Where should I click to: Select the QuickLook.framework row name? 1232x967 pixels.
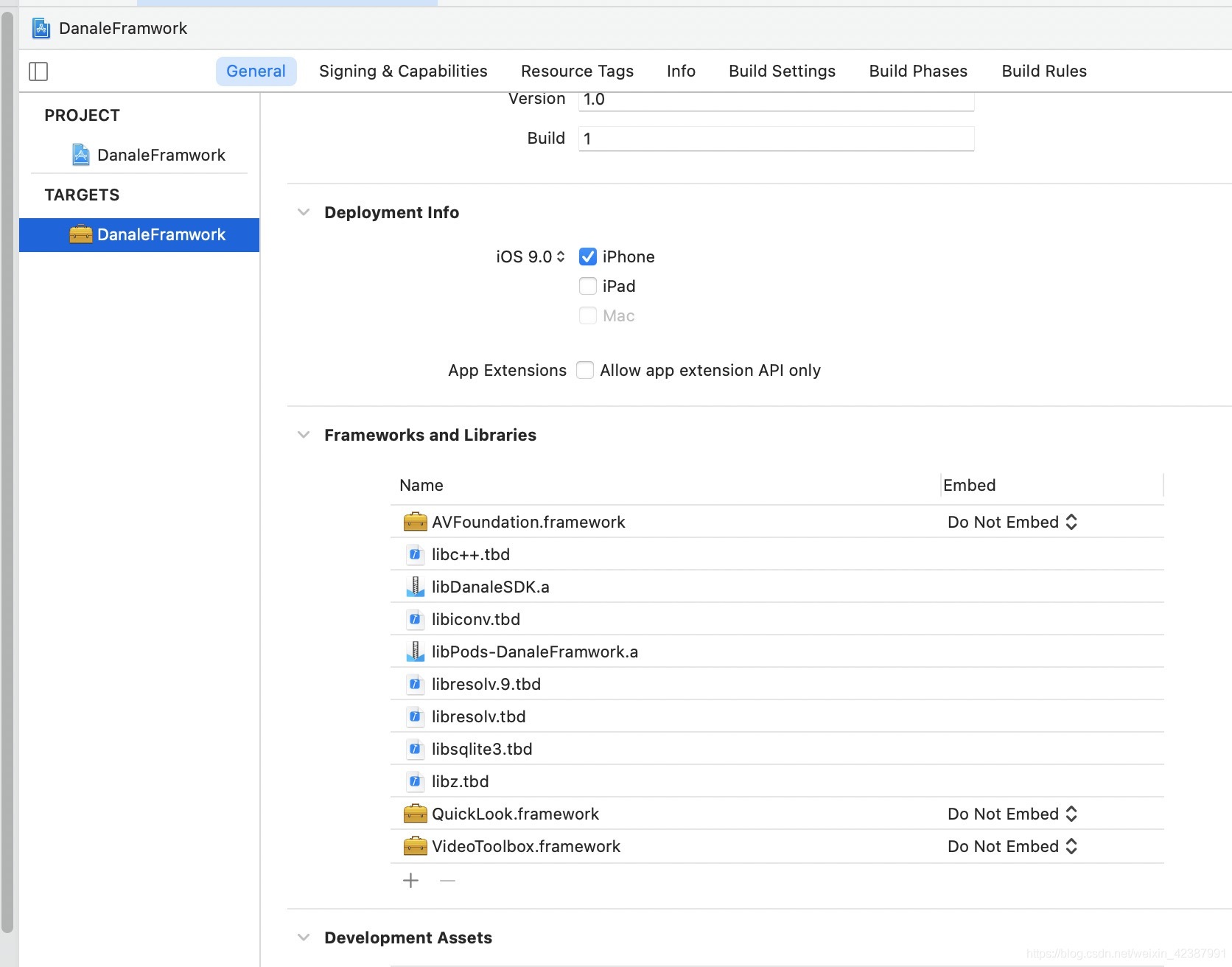coord(516,814)
